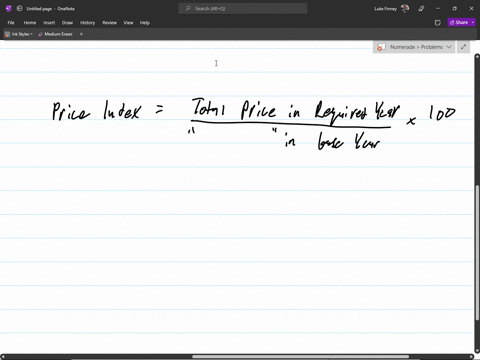Click the OneNote app logo icon
The width and height of the screenshot is (480, 360).
point(9,9)
